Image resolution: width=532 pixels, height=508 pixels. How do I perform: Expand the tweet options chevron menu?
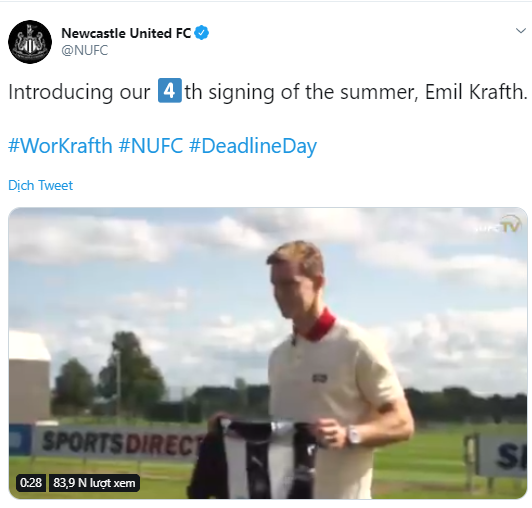tap(520, 31)
